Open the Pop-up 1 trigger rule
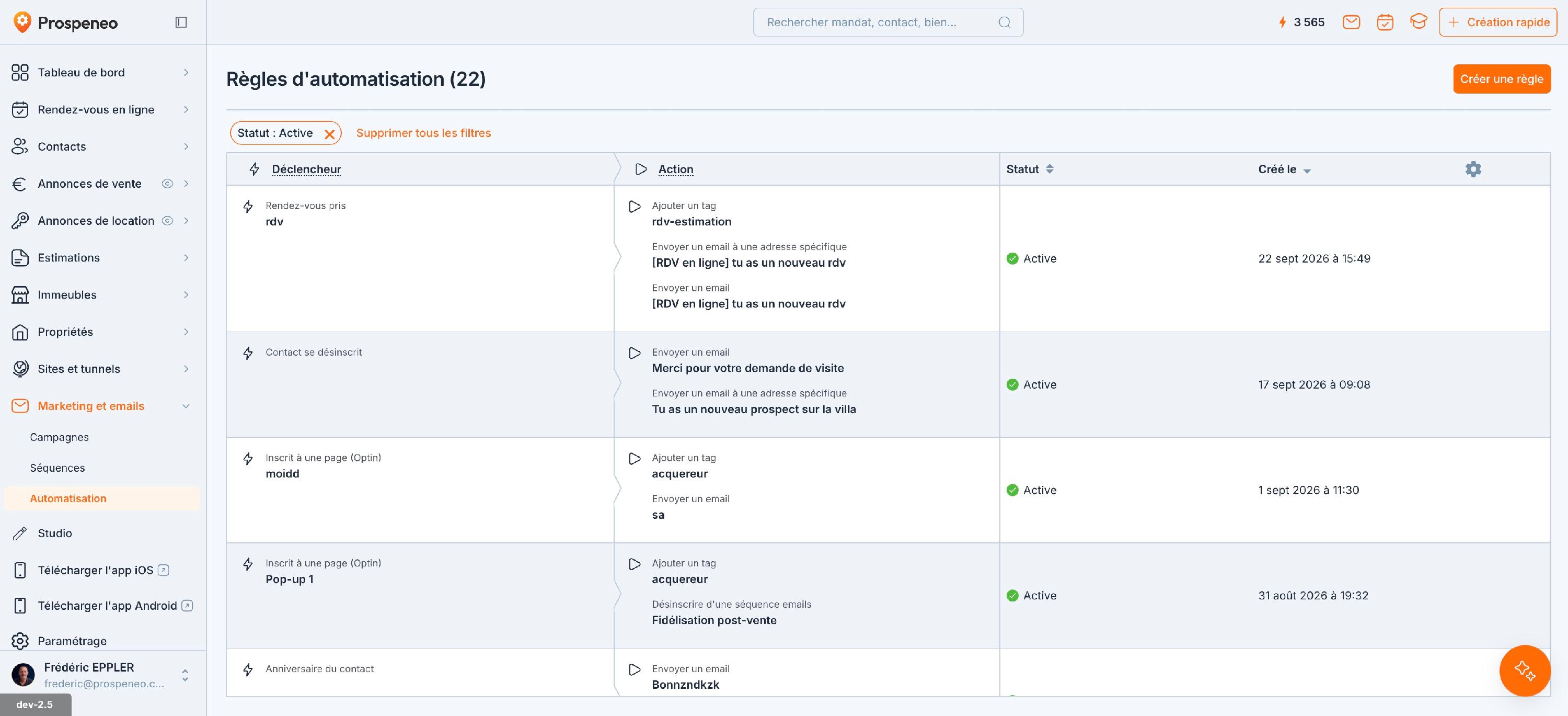Viewport: 1568px width, 716px height. pyautogui.click(x=888, y=596)
